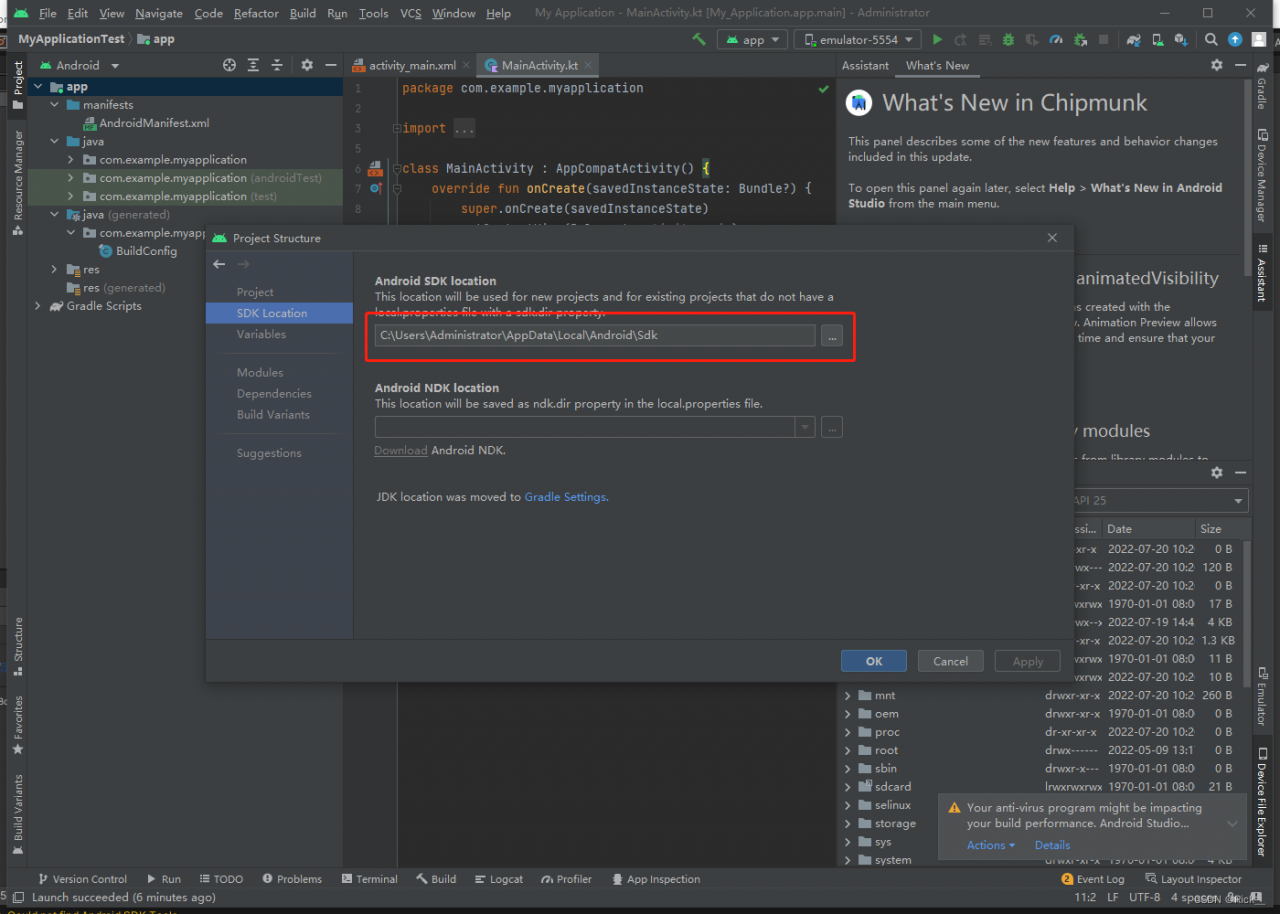Click the Android SDK location path field
1280x914 pixels.
pyautogui.click(x=595, y=335)
